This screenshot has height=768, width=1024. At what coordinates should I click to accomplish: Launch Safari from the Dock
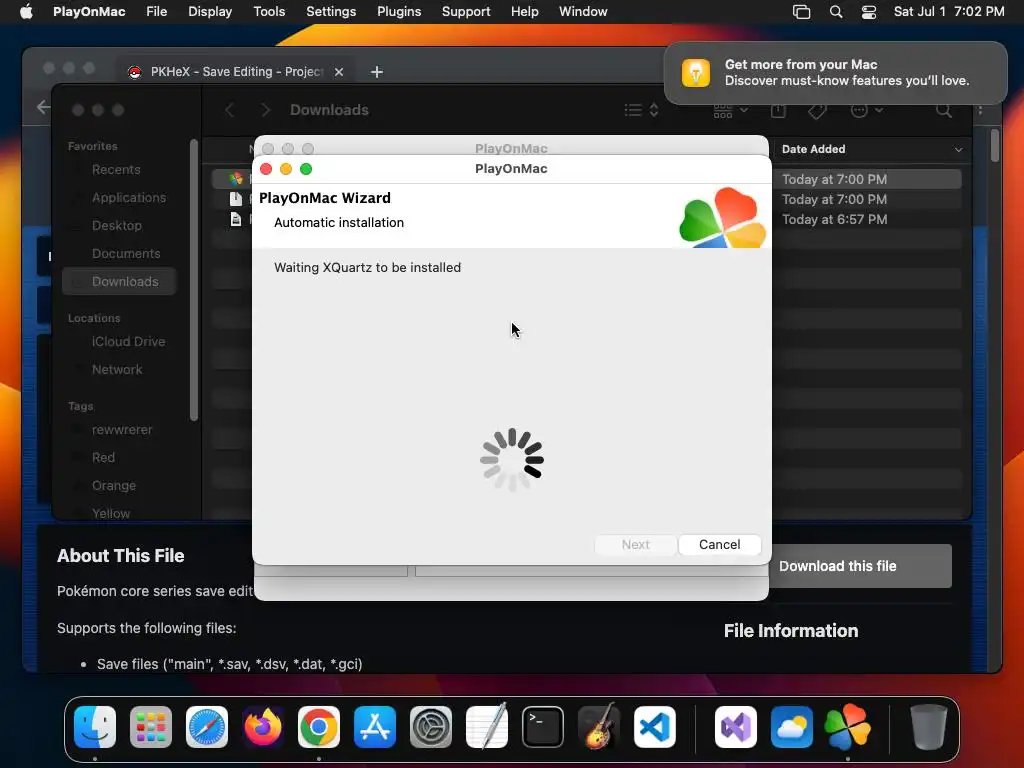click(207, 727)
